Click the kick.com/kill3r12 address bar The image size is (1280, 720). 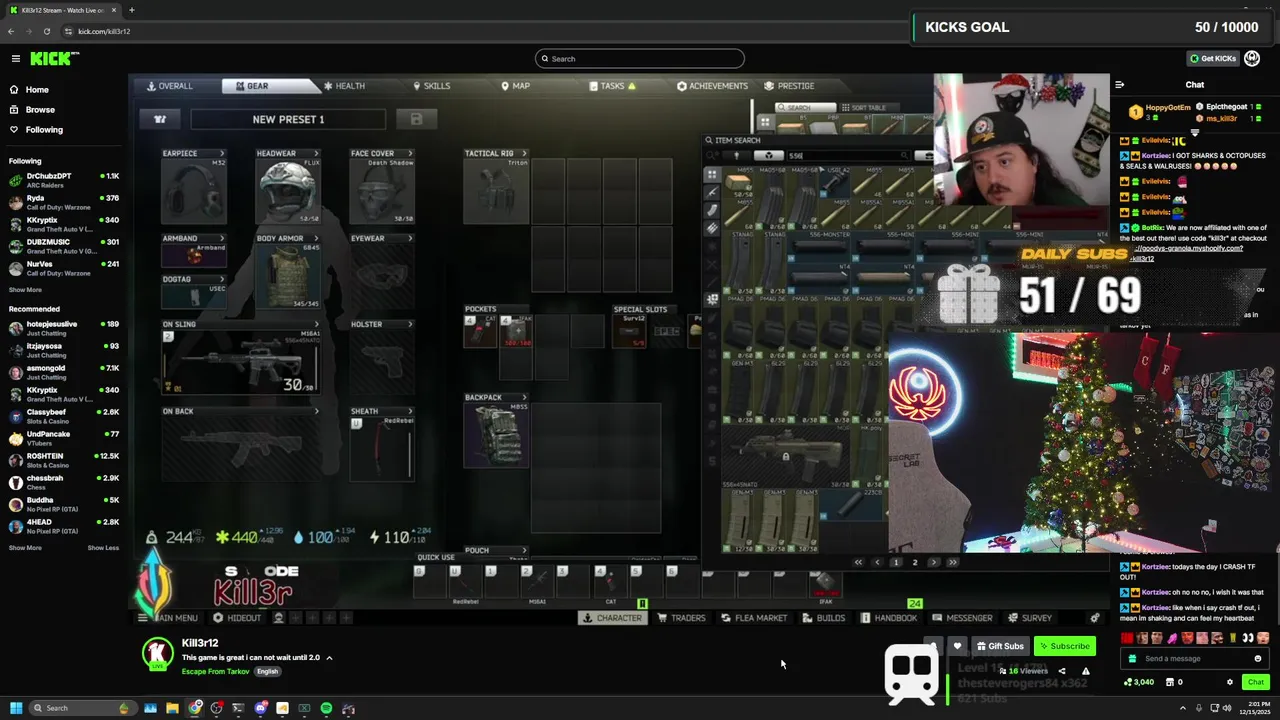click(104, 31)
